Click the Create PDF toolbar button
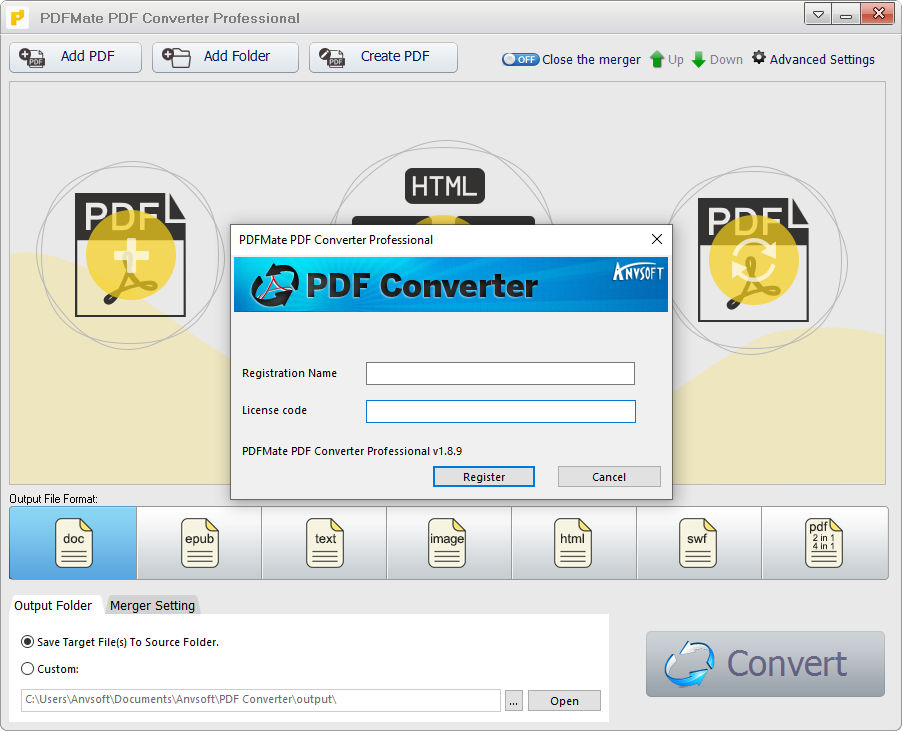Image resolution: width=902 pixels, height=731 pixels. coord(383,58)
